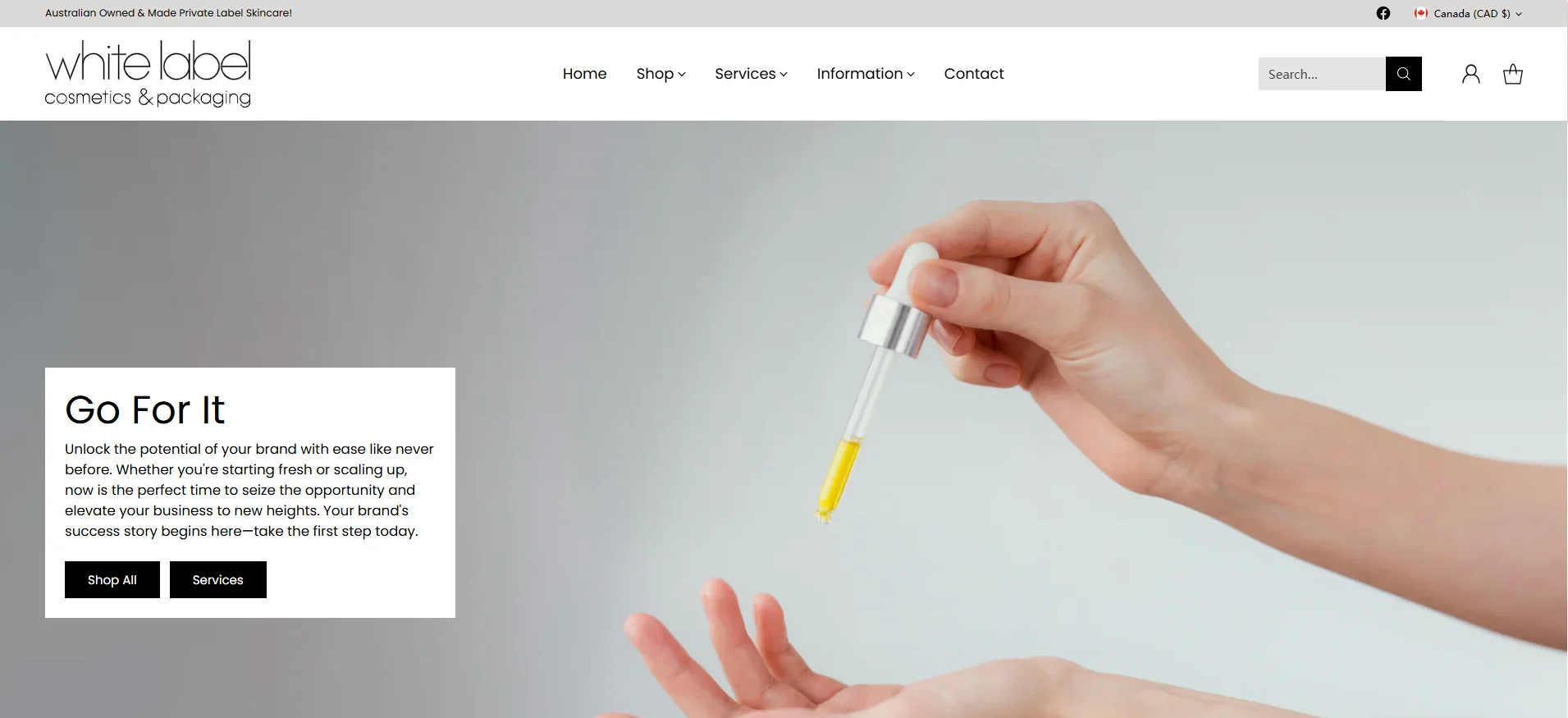Click the black Services hero button

(218, 579)
